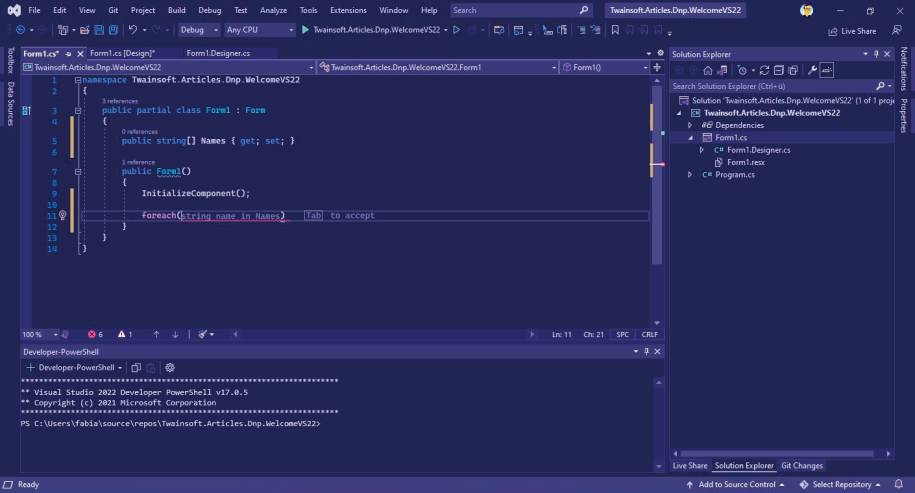The width and height of the screenshot is (915, 493).
Task: Toggle preview selected items icon in Solution Explorer
Action: [827, 70]
